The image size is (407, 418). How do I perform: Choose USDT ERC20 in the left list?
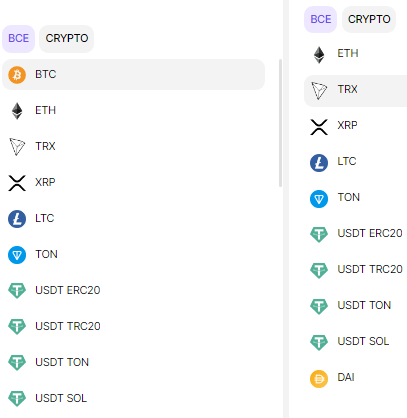[x=133, y=290]
